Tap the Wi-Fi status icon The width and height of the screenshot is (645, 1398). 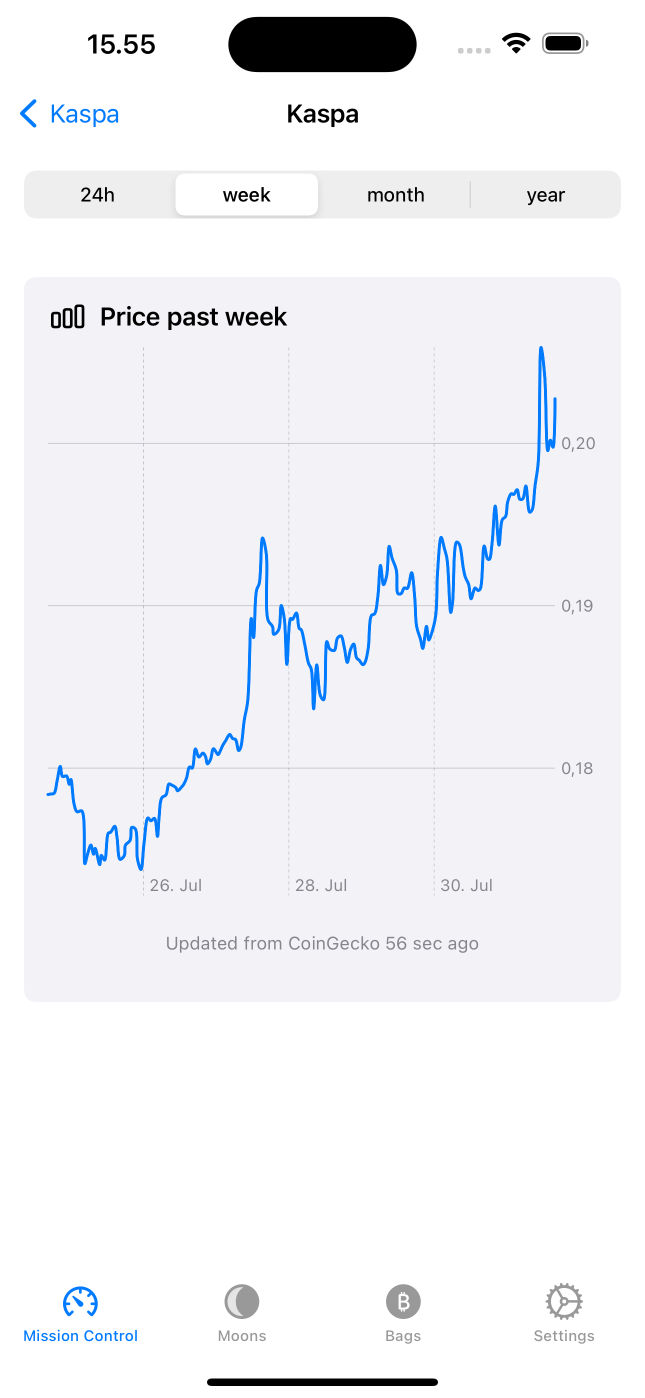tap(516, 44)
